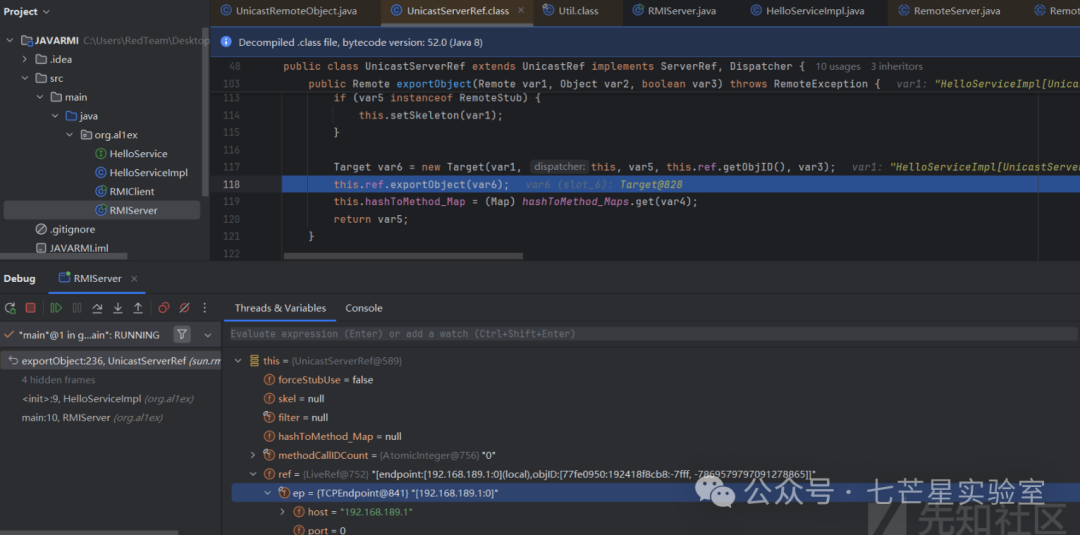
Task: Switch to the Console tab
Action: point(364,308)
